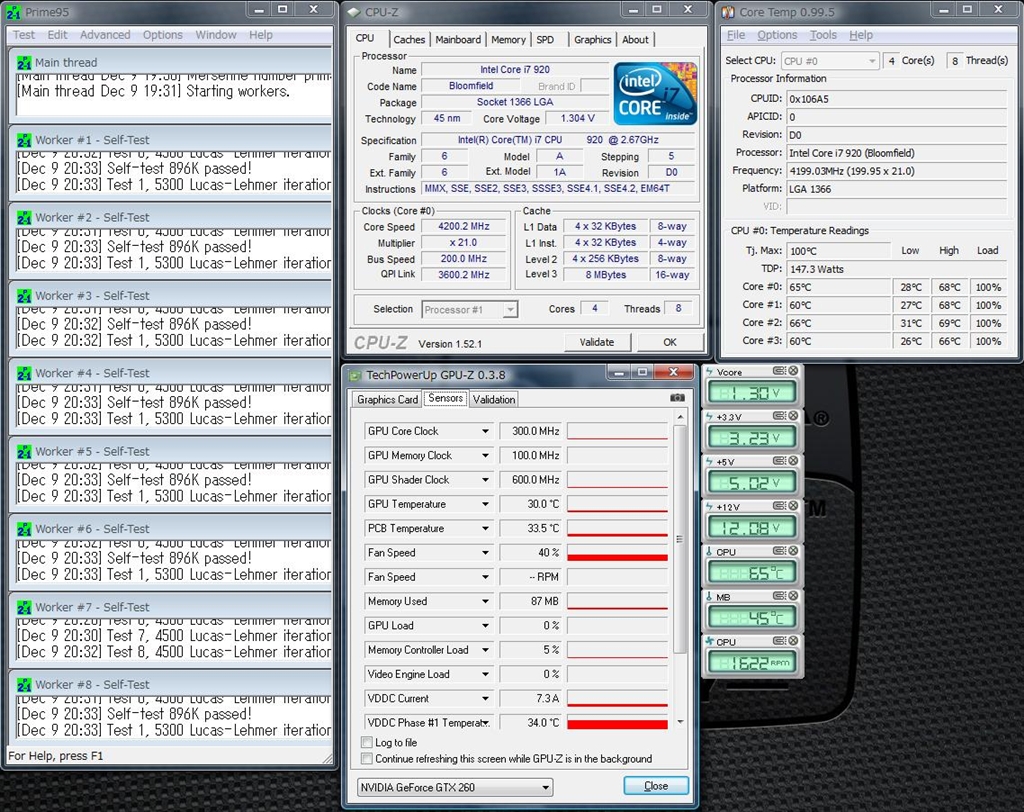Open the Fan Speed percent sensor dropdown
Image resolution: width=1024 pixels, height=812 pixels.
coord(485,553)
